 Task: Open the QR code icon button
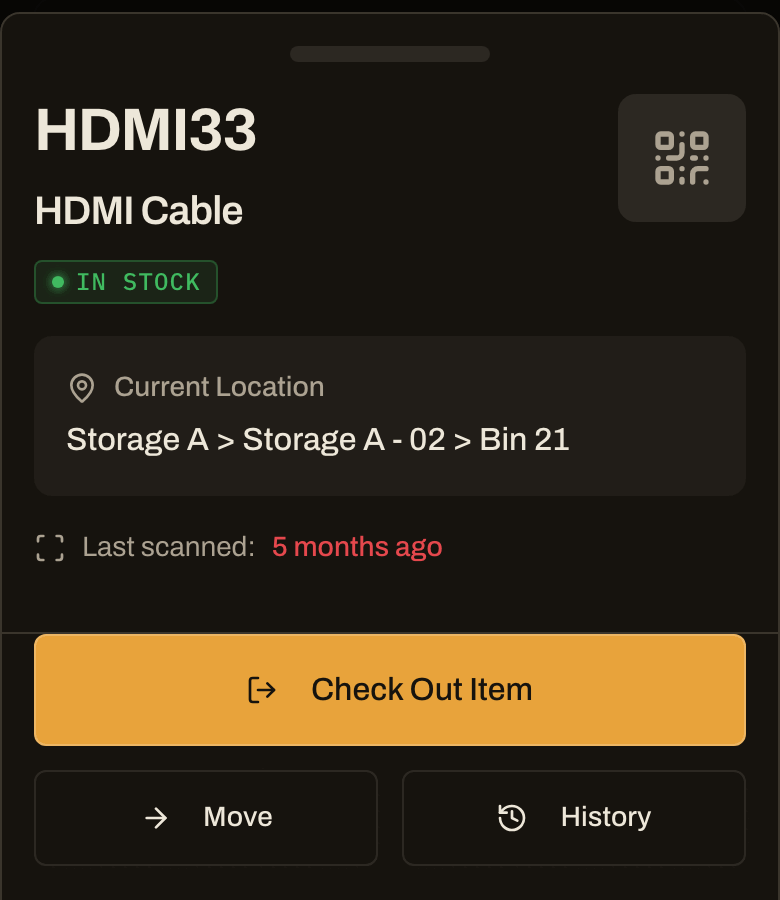coord(681,158)
